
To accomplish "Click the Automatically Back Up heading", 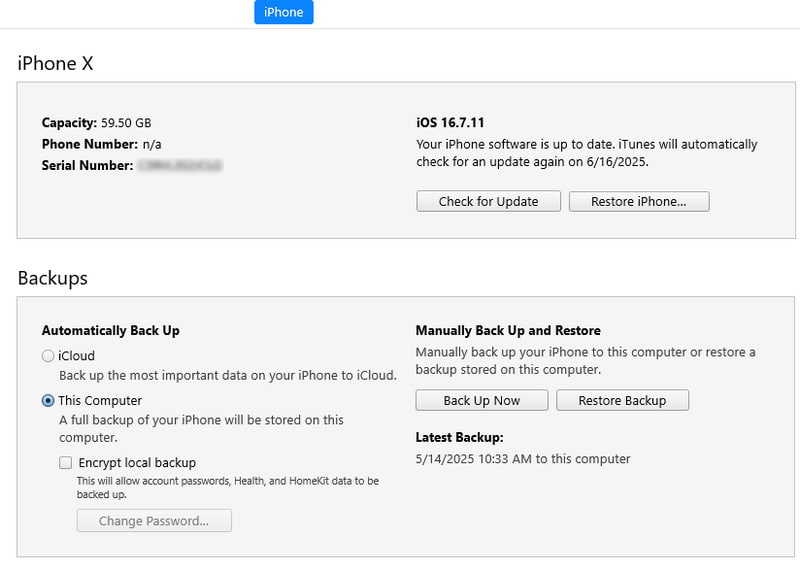I will [x=111, y=331].
